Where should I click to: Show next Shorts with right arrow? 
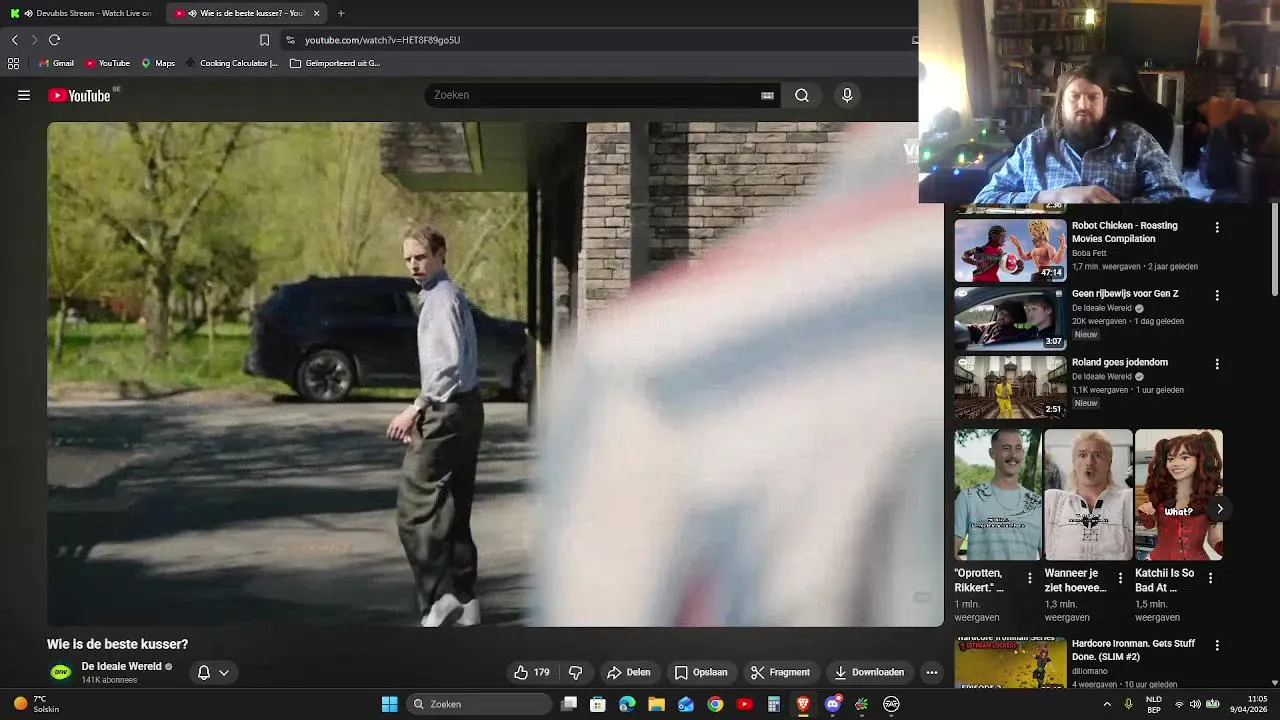click(x=1219, y=509)
